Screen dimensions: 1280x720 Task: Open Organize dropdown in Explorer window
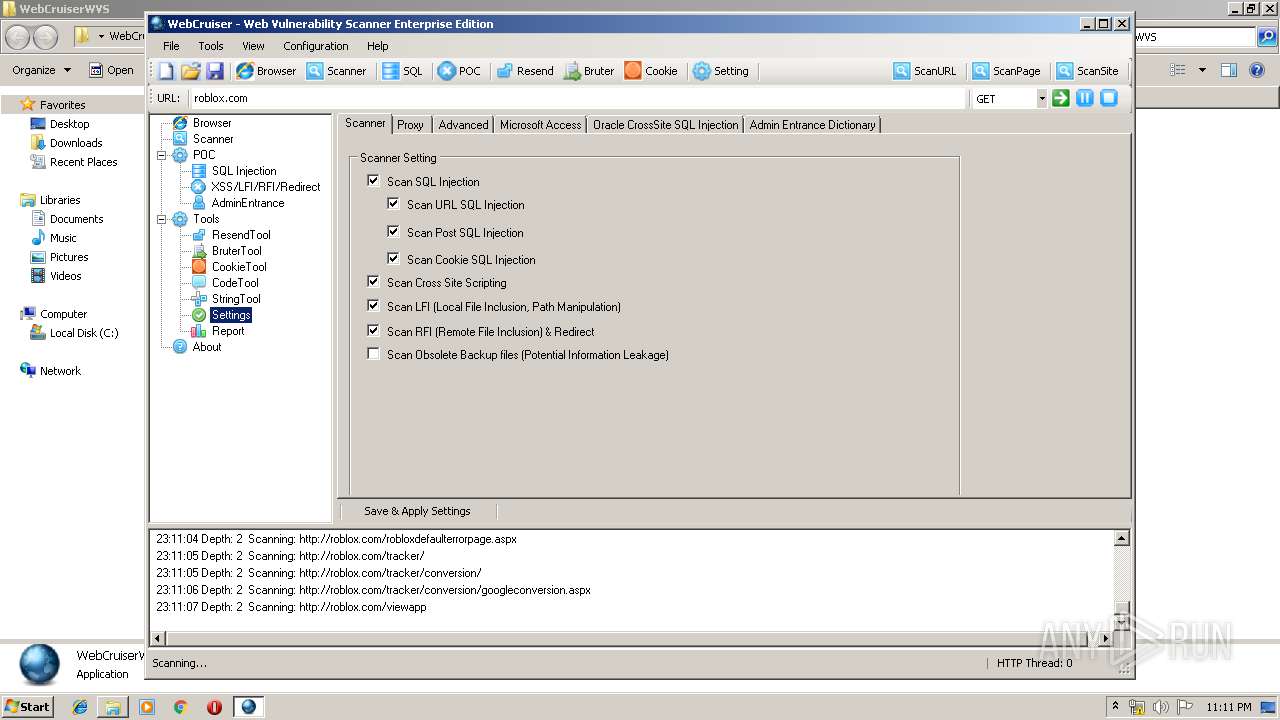(x=41, y=70)
